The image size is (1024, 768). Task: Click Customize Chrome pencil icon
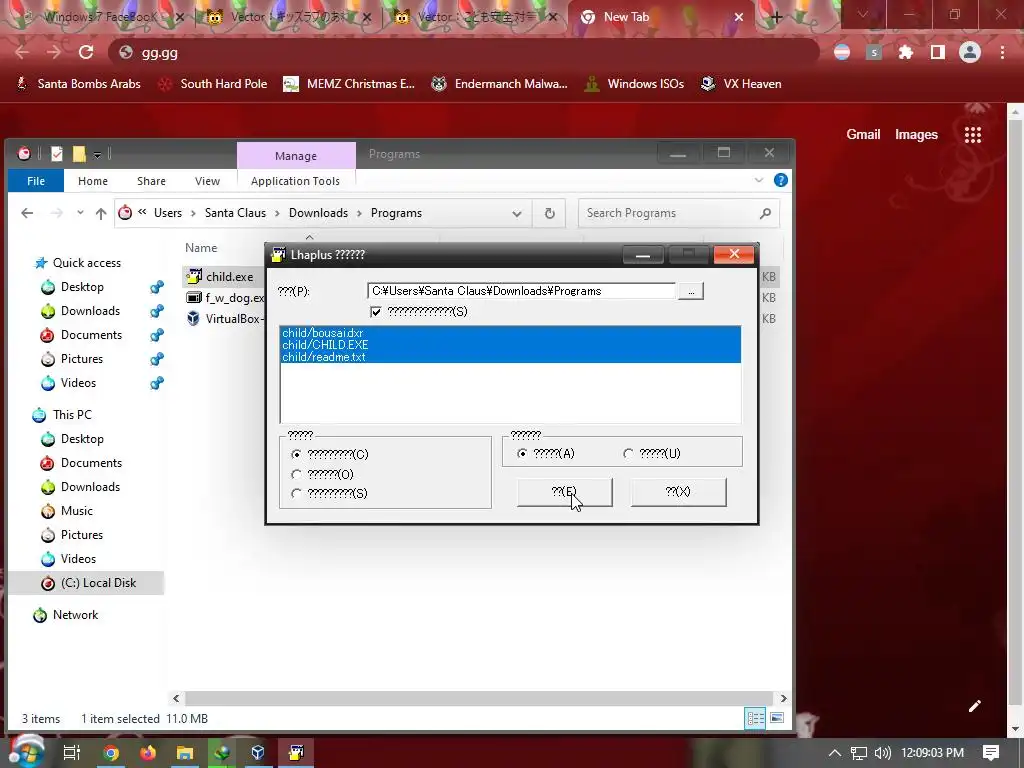[975, 706]
